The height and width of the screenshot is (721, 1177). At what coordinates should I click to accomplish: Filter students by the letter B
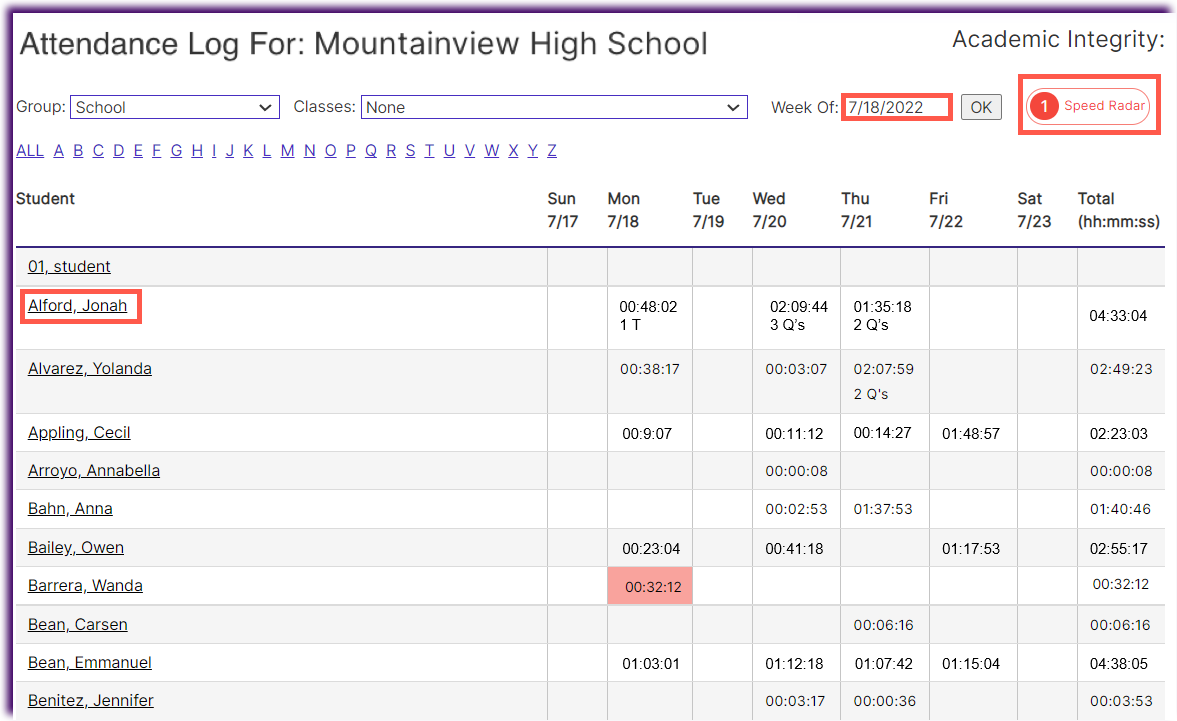click(x=78, y=150)
